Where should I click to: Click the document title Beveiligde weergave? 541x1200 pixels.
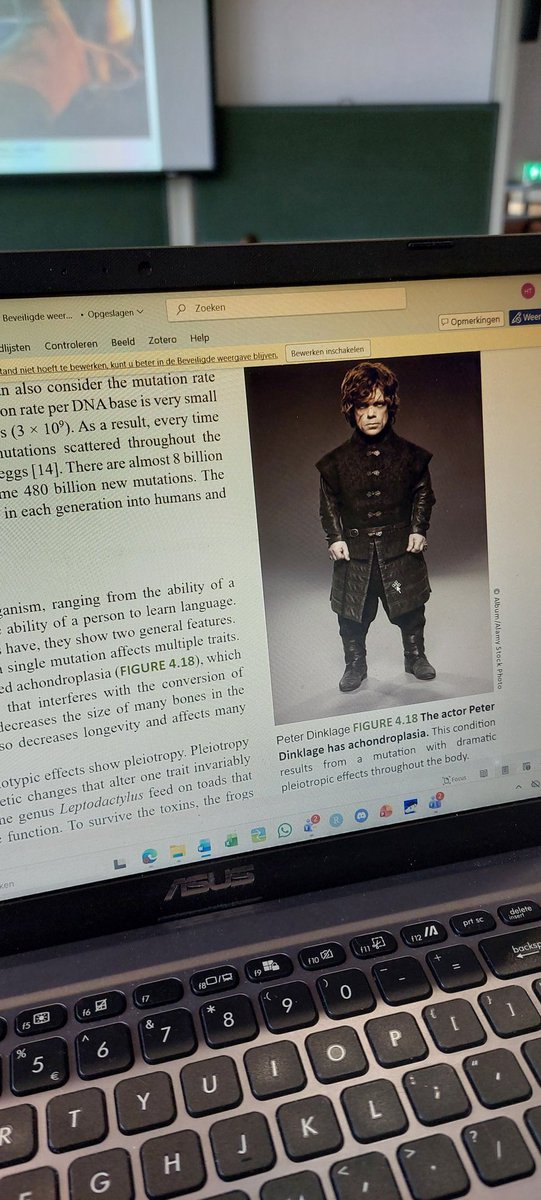(37, 316)
